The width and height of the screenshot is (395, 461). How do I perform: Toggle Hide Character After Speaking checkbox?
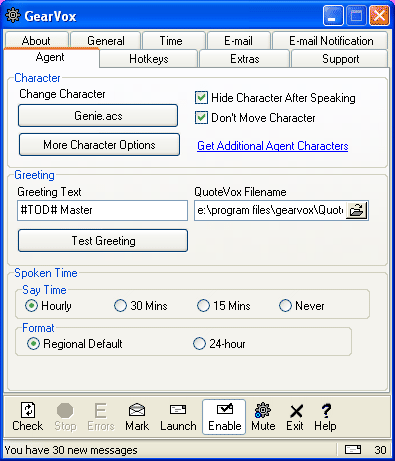pyautogui.click(x=201, y=98)
